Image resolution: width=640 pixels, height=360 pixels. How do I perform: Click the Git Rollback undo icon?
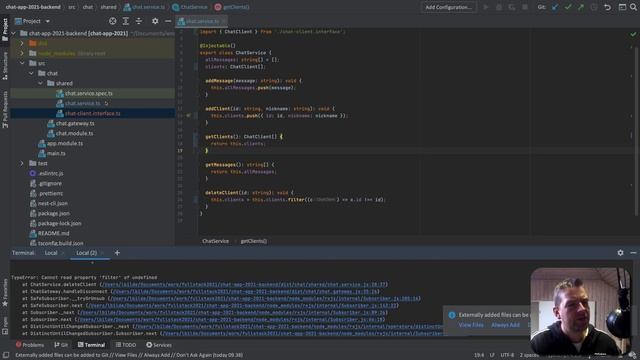click(607, 7)
